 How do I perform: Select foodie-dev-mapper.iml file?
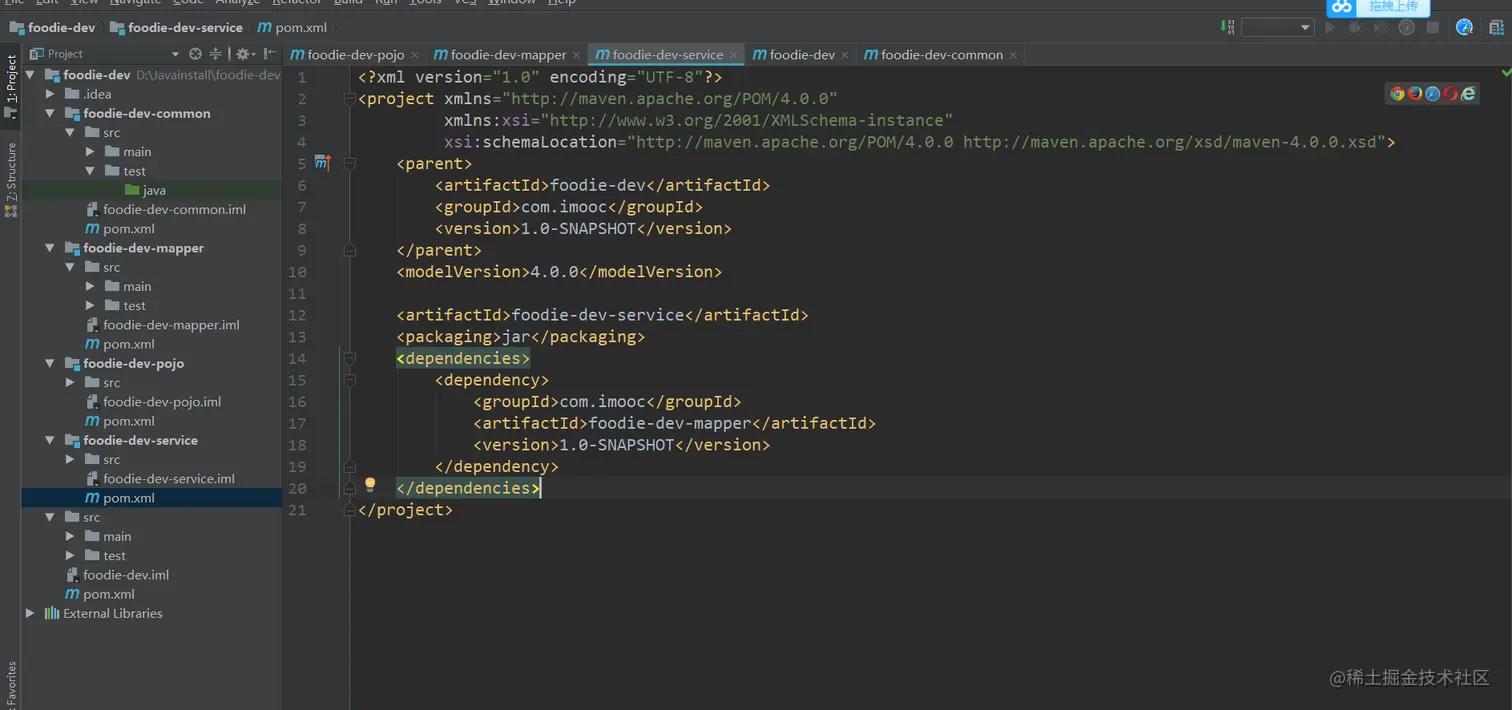163,325
